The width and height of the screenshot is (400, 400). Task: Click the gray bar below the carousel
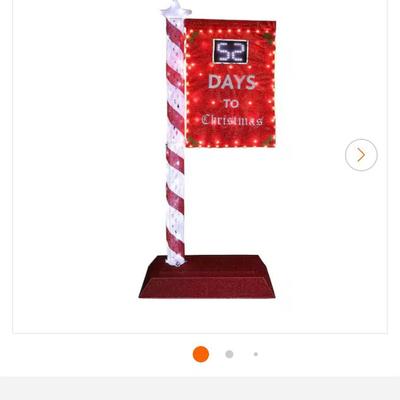pos(200,388)
